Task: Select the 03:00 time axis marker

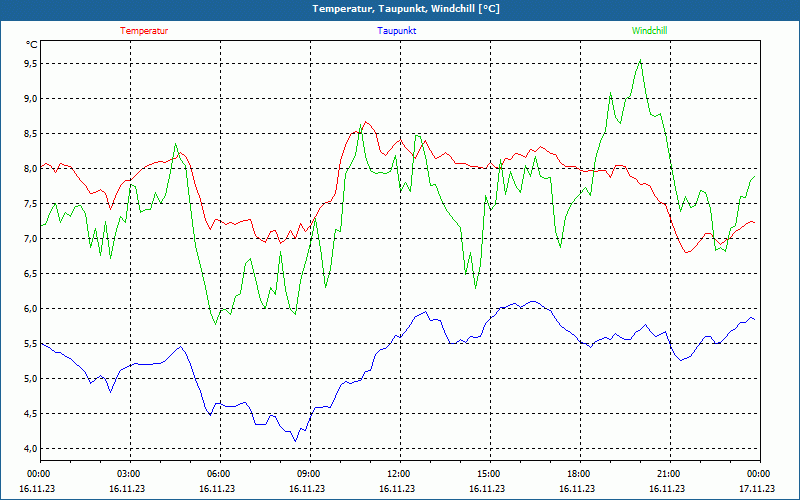Action: click(129, 474)
